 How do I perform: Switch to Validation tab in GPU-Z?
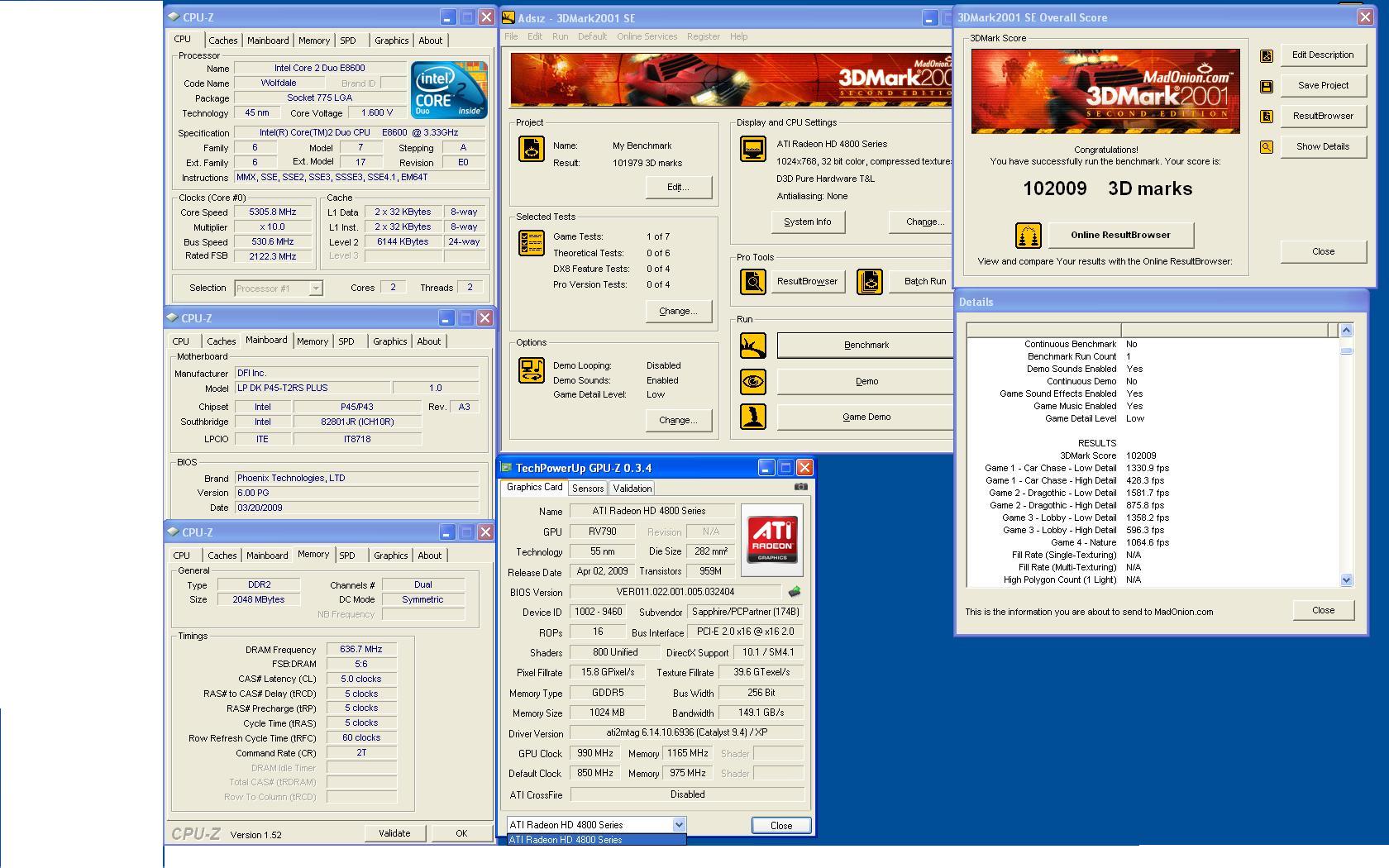tap(632, 489)
